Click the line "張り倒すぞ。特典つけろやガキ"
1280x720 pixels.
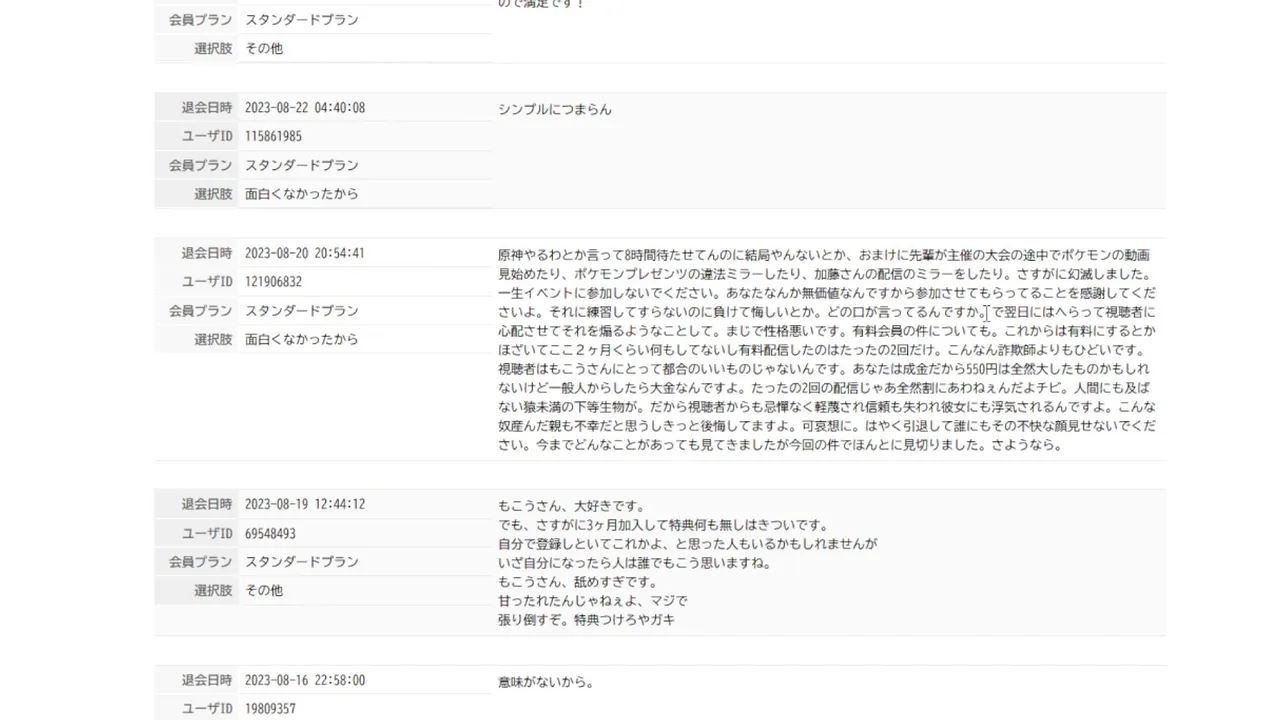coord(586,620)
